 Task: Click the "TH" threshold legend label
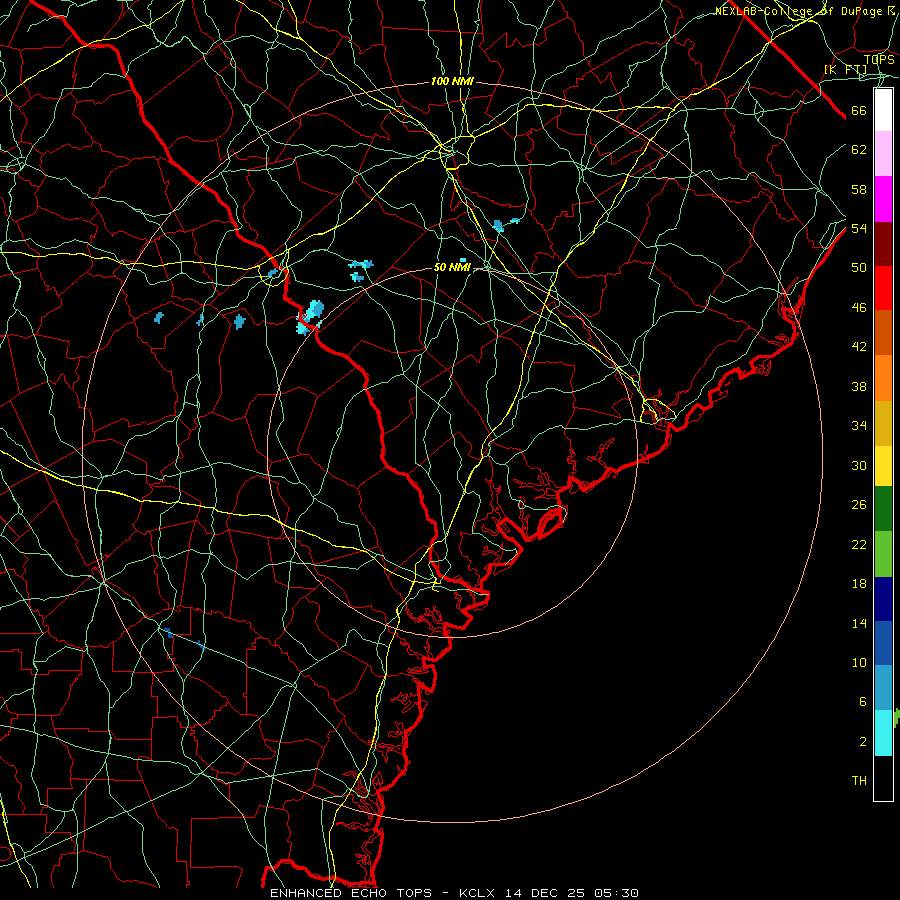pyautogui.click(x=859, y=781)
